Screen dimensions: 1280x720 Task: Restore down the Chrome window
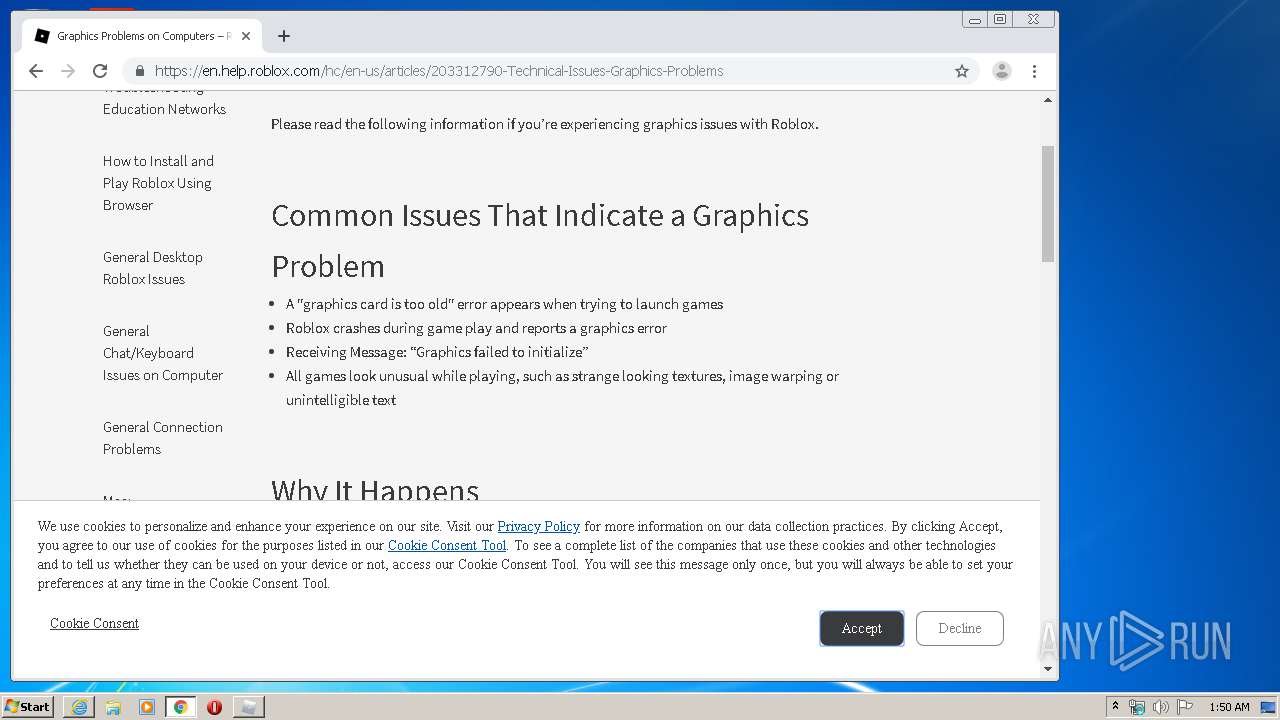pos(999,19)
